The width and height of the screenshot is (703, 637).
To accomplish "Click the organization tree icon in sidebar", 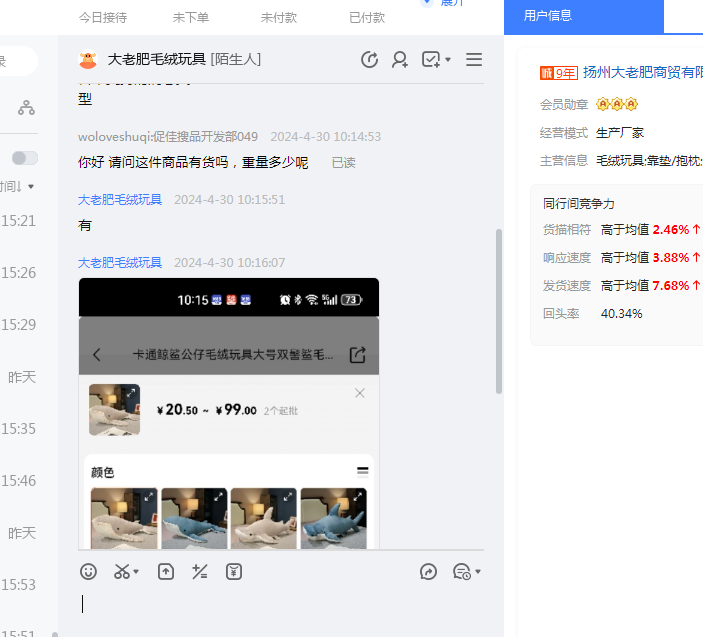I will pos(26,108).
